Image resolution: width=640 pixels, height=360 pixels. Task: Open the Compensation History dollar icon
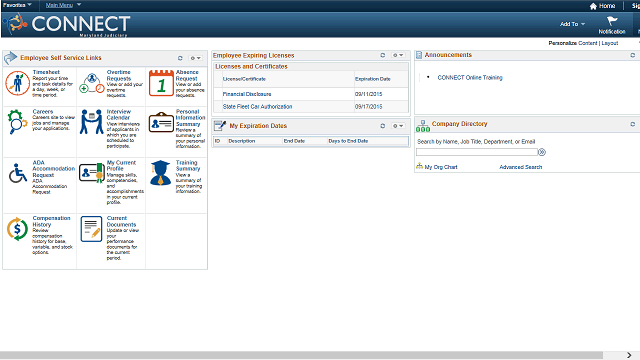coord(17,229)
